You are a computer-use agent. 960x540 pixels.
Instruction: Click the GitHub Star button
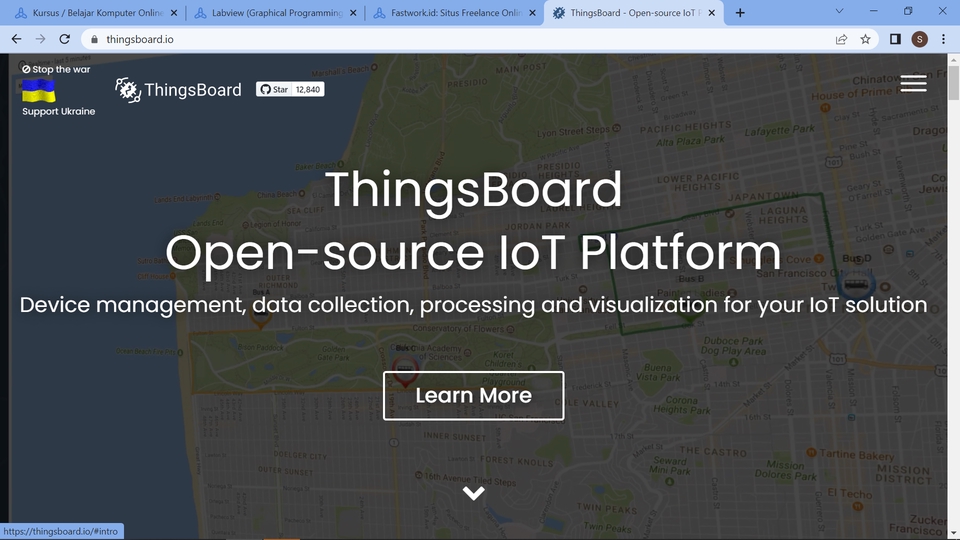pos(273,89)
